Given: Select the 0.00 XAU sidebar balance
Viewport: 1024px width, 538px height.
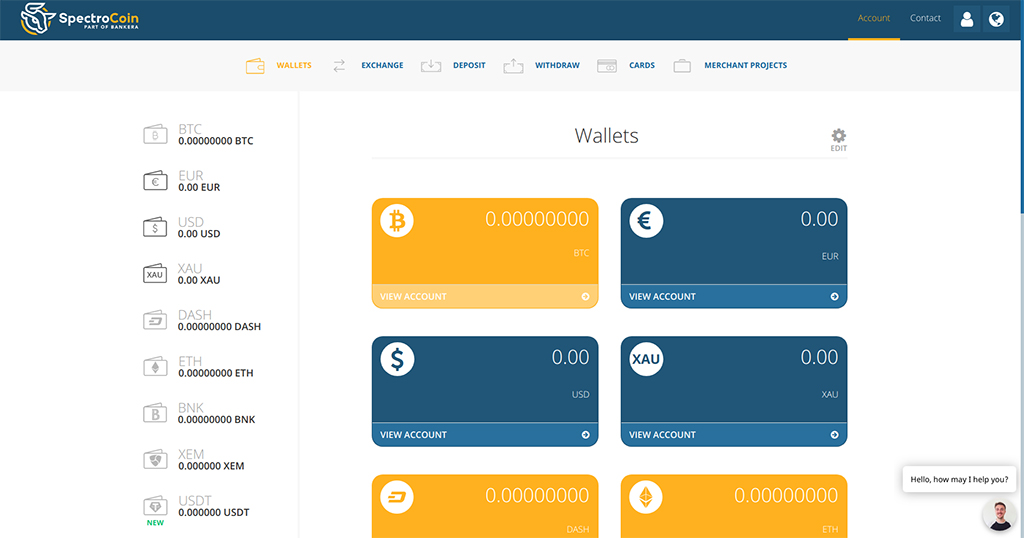Looking at the screenshot, I should (x=199, y=280).
